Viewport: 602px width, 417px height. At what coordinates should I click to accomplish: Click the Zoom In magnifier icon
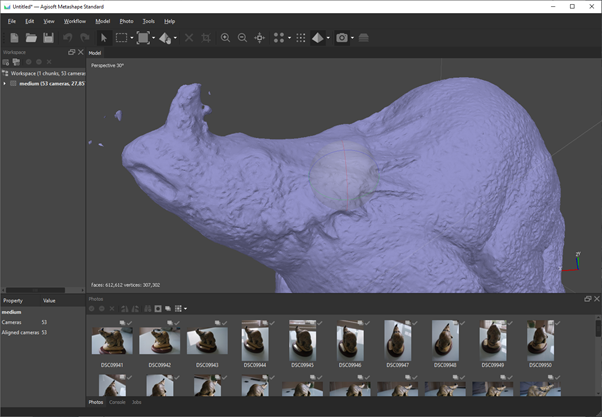225,38
